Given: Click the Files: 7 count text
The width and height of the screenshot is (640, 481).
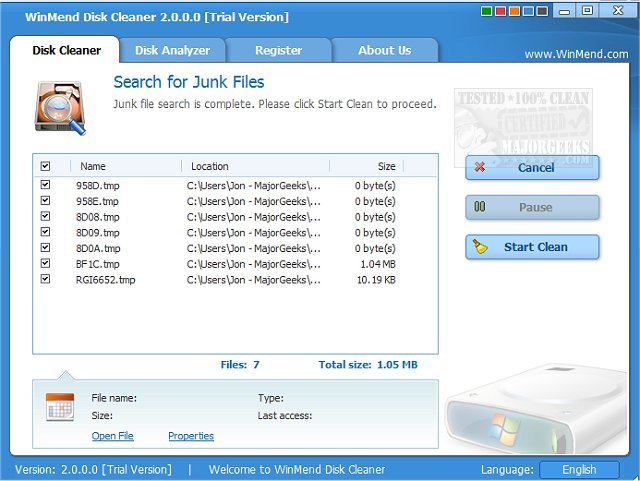Looking at the screenshot, I should [x=240, y=365].
